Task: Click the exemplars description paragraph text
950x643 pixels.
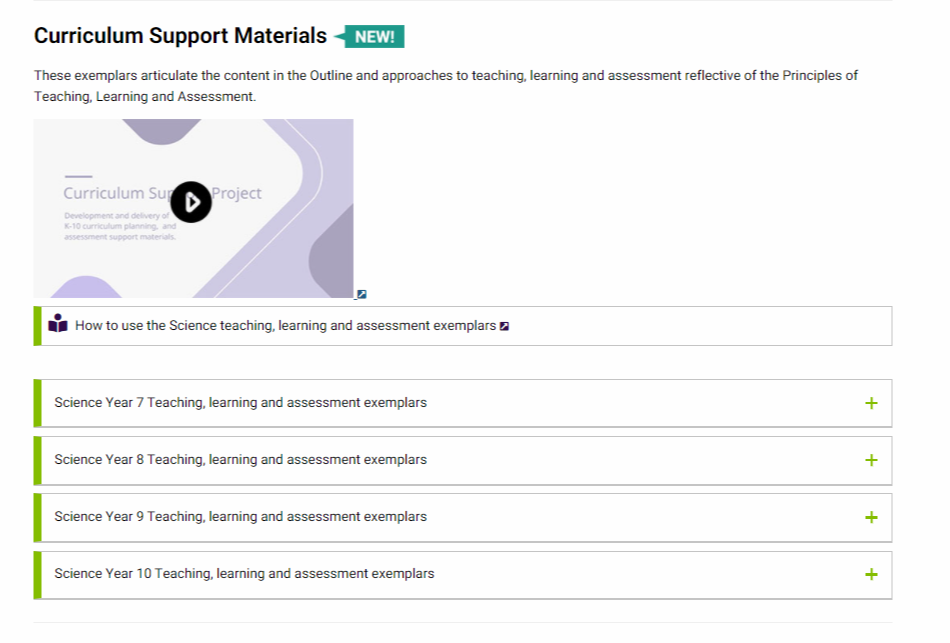Action: point(446,86)
